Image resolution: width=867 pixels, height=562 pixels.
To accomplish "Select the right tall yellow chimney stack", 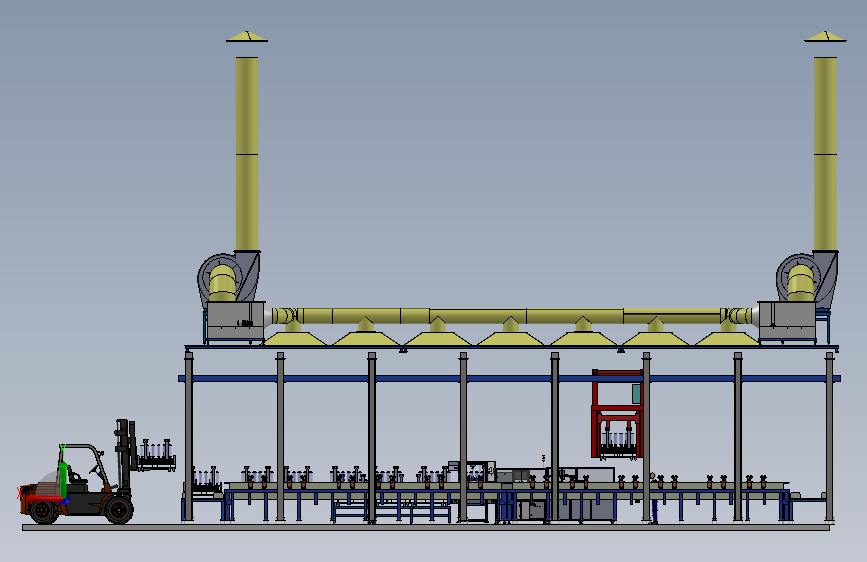I will click(x=825, y=154).
